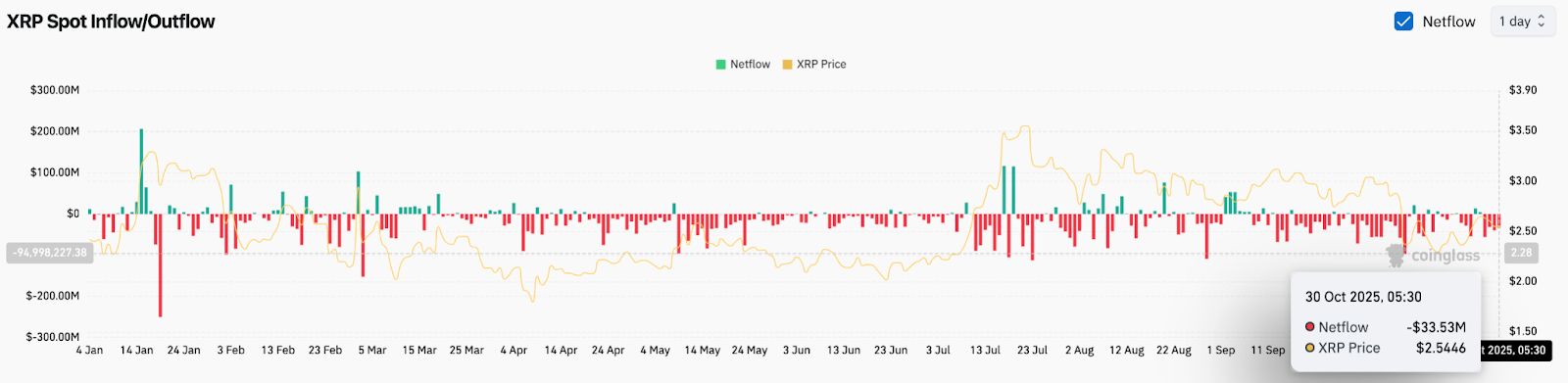Click the 24 Jan date label

coord(183,350)
